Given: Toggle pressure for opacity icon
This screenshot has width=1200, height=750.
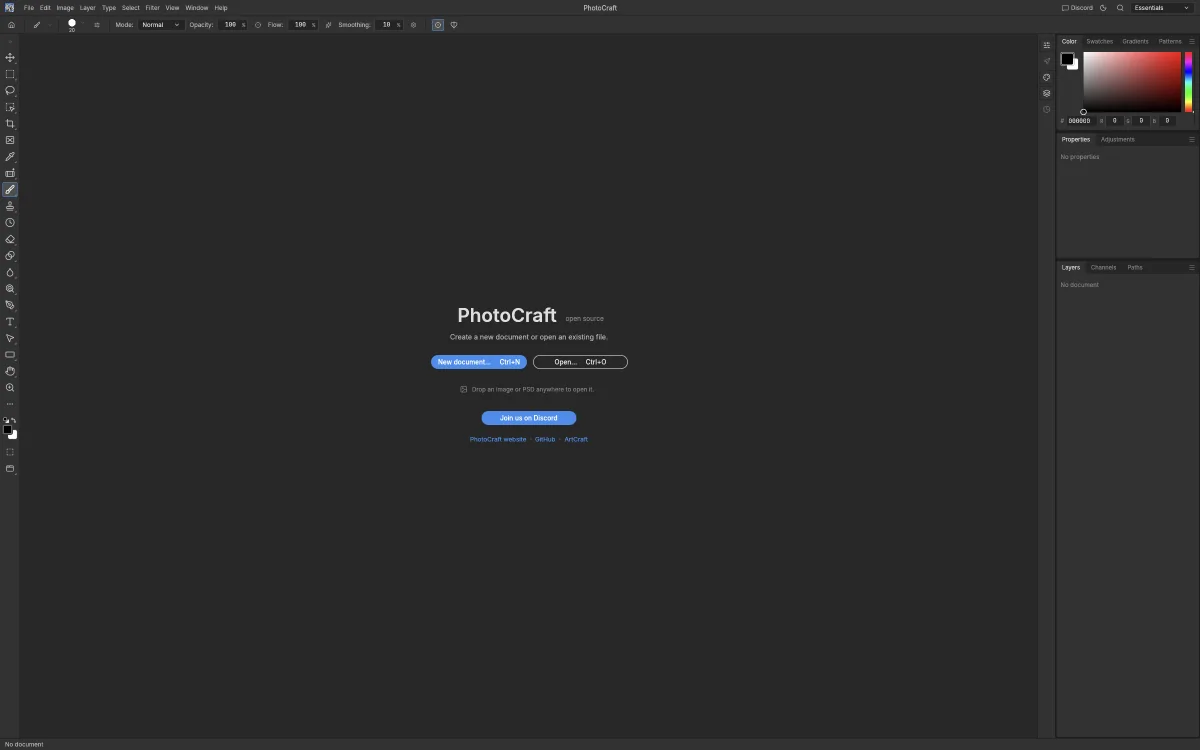Looking at the screenshot, I should pos(258,24).
